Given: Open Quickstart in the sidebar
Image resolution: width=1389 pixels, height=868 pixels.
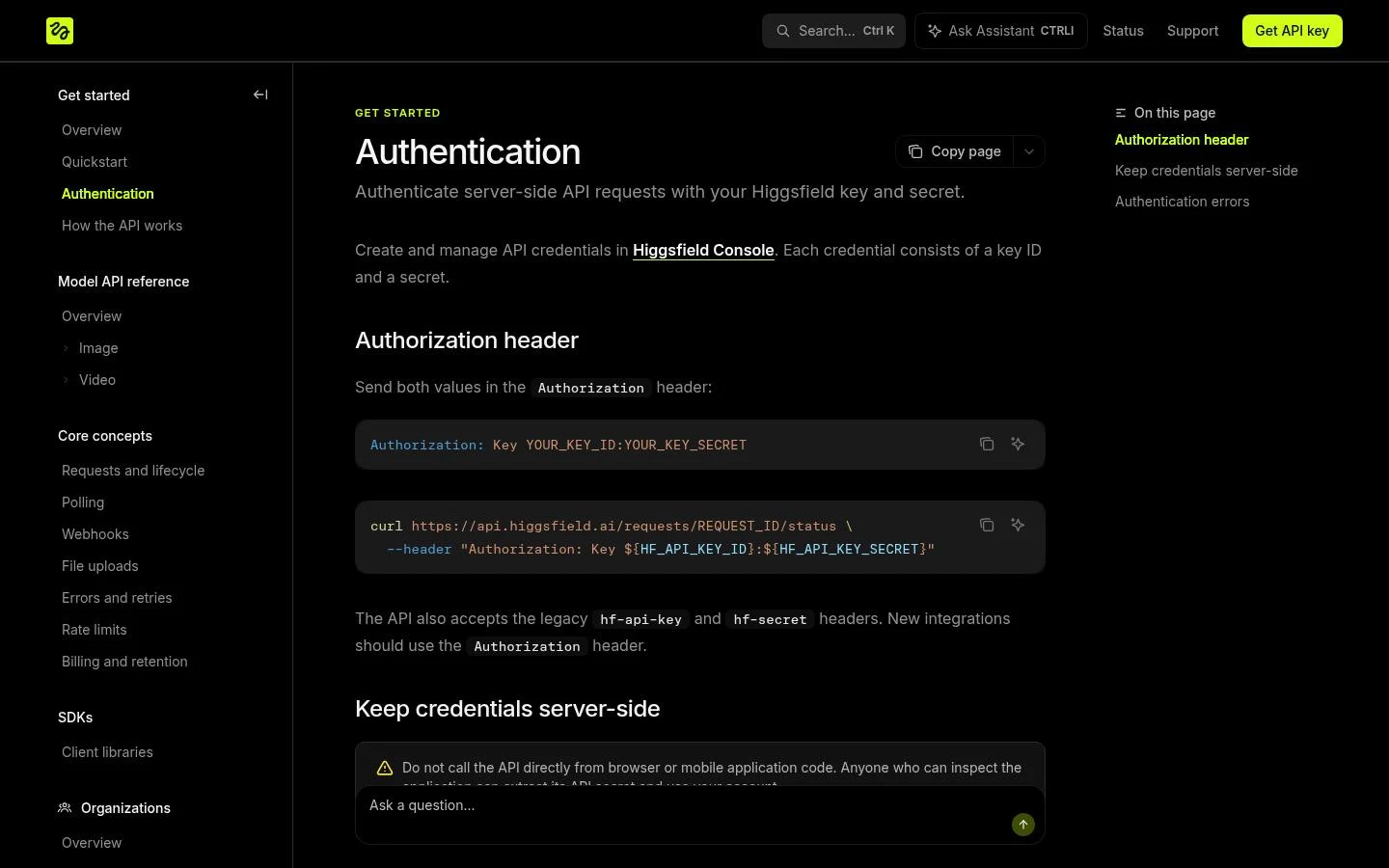Looking at the screenshot, I should coord(95,162).
